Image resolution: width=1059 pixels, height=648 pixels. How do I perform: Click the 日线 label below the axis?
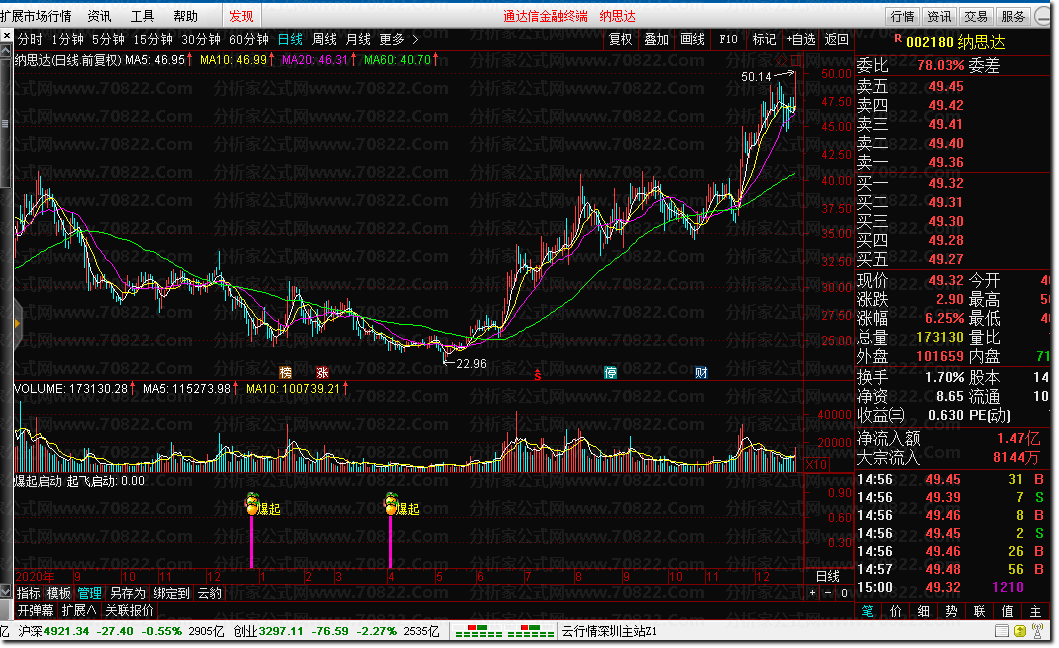pyautogui.click(x=827, y=576)
